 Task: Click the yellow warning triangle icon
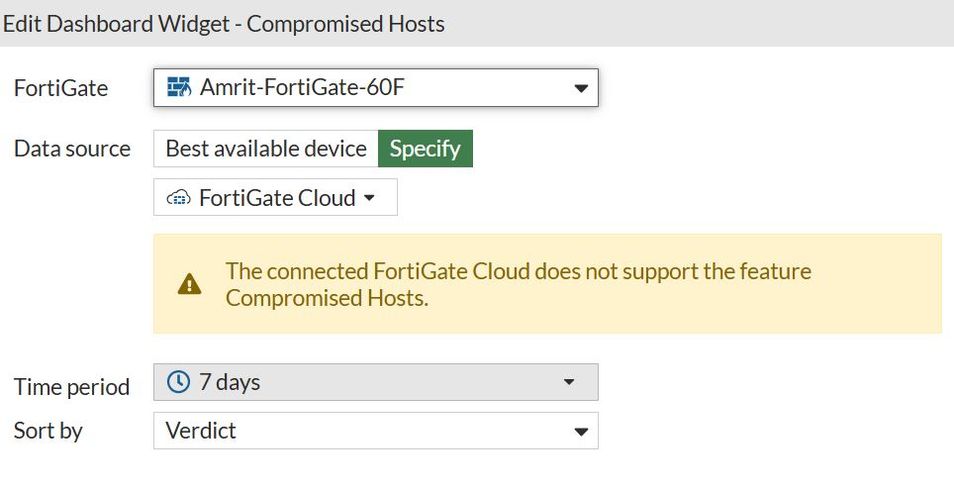tap(189, 285)
